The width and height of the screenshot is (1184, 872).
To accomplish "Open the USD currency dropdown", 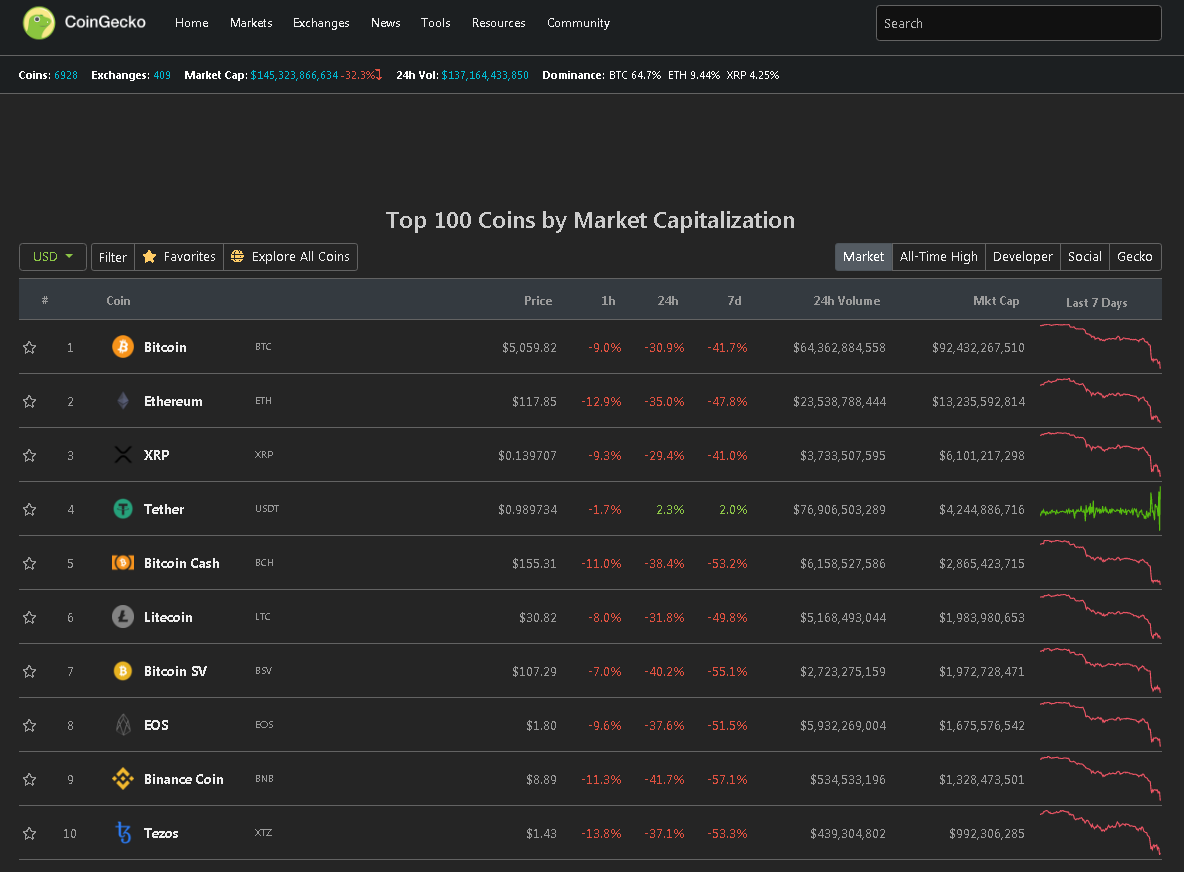I will pos(53,257).
